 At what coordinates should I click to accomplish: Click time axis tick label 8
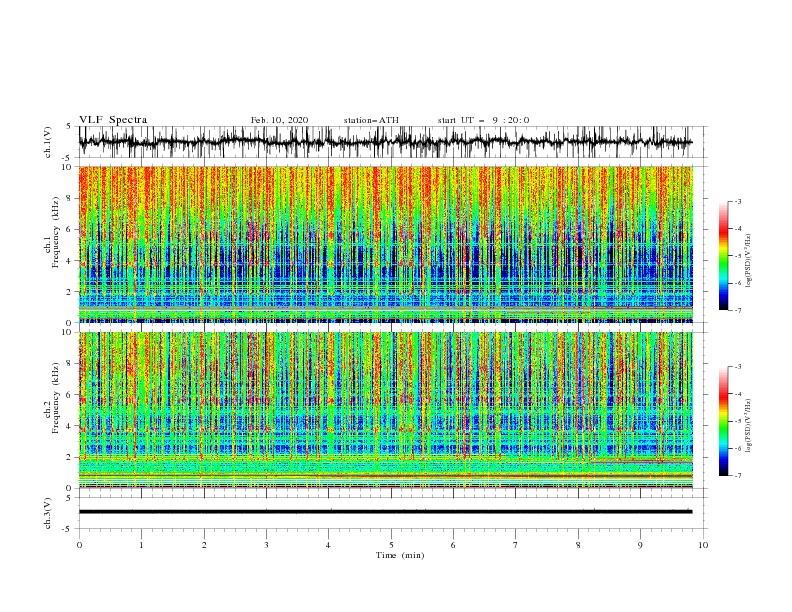[578, 545]
